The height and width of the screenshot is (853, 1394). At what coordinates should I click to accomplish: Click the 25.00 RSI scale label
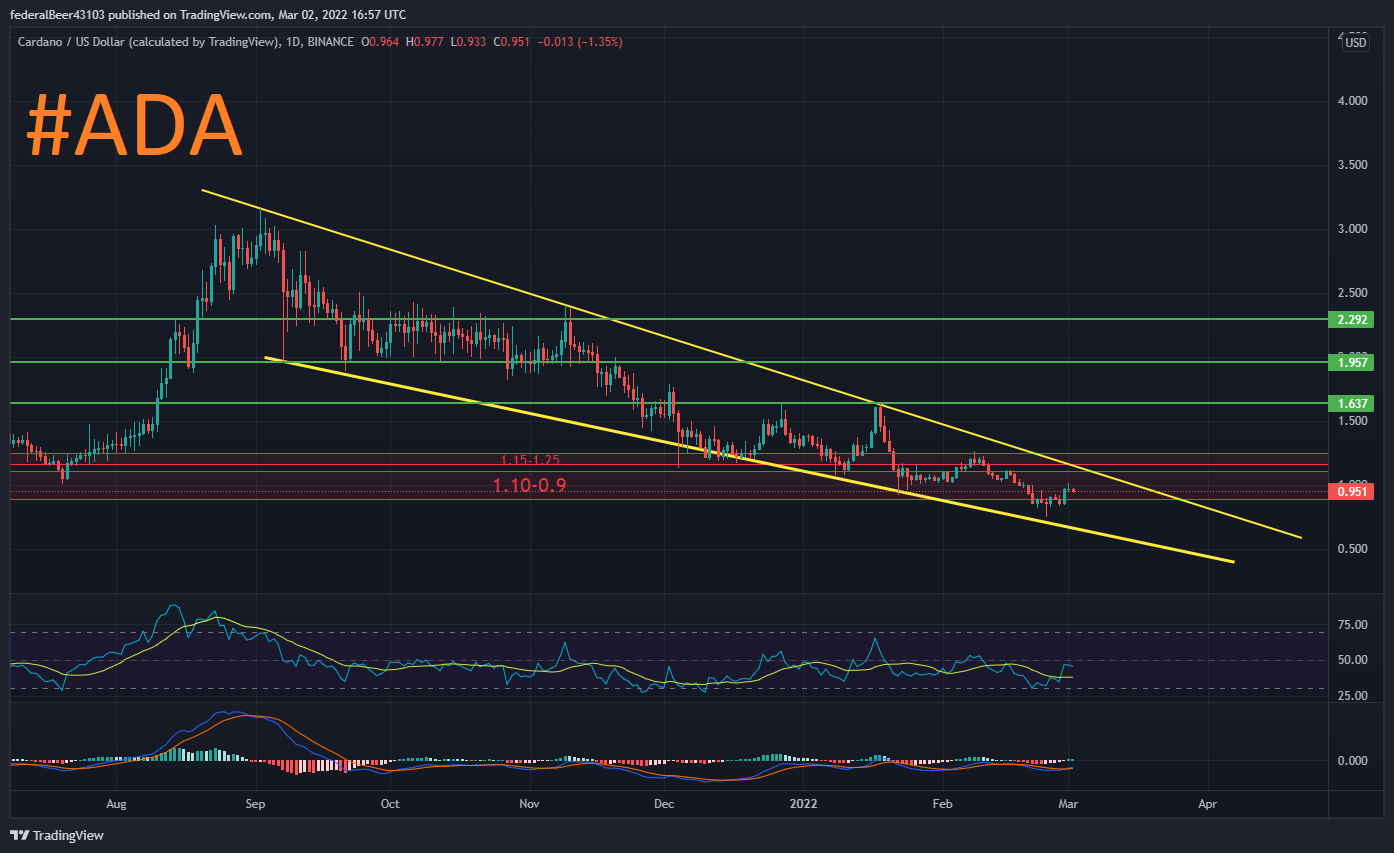(1353, 696)
